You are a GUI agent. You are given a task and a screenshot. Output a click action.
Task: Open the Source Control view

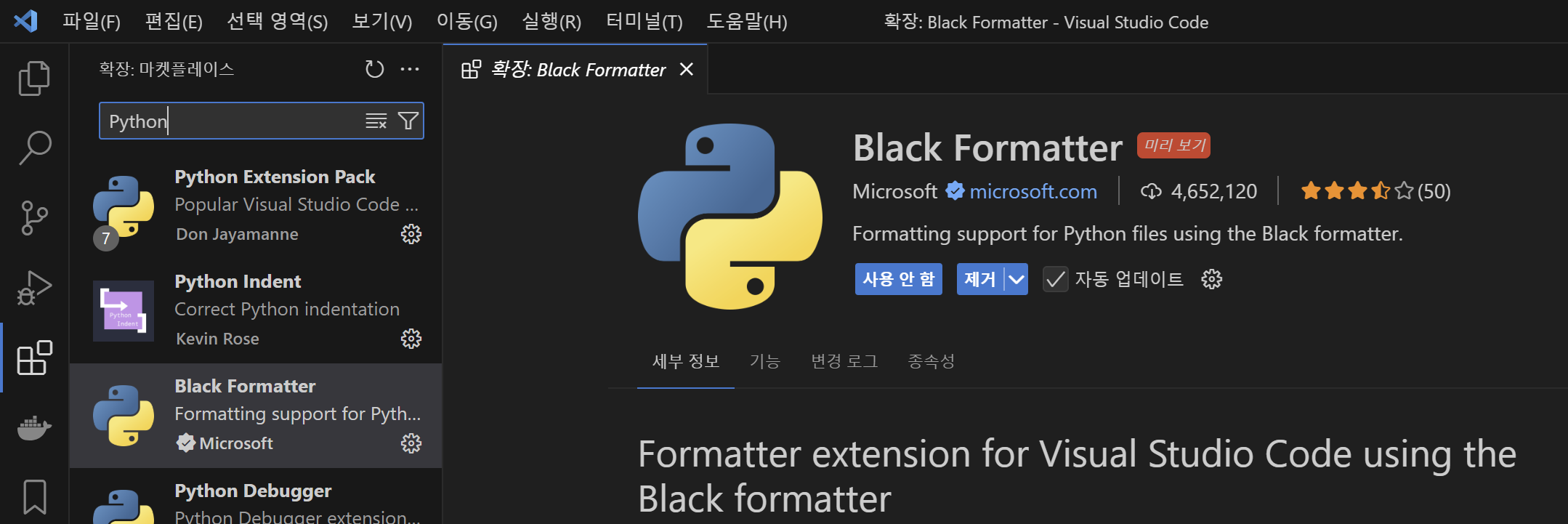[34, 217]
